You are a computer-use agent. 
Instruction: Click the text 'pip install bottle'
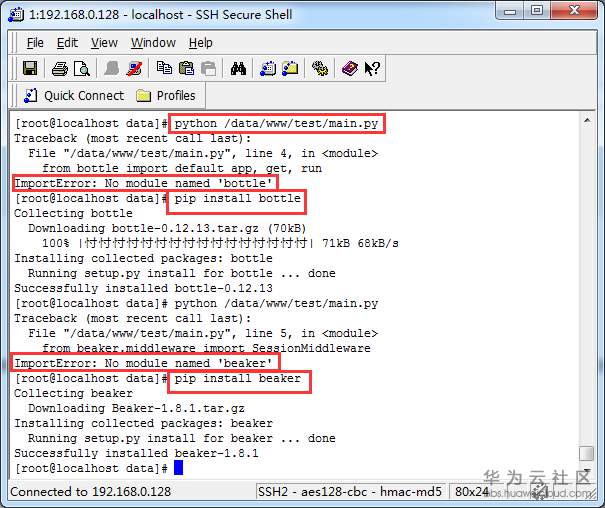tap(237, 199)
